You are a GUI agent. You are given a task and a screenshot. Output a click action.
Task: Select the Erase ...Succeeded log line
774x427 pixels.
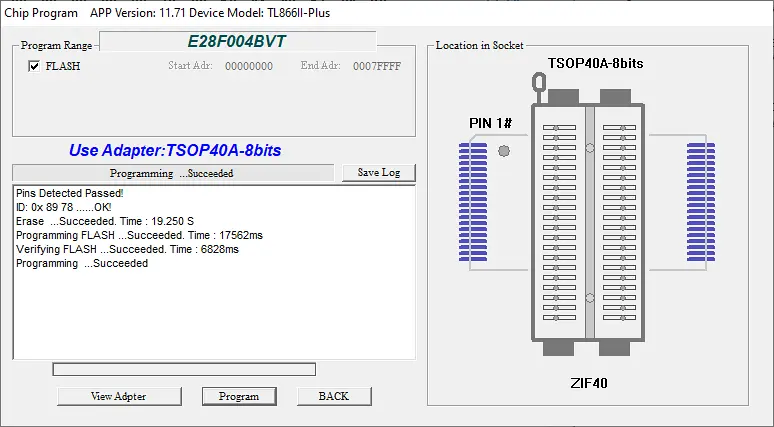[x=105, y=221]
